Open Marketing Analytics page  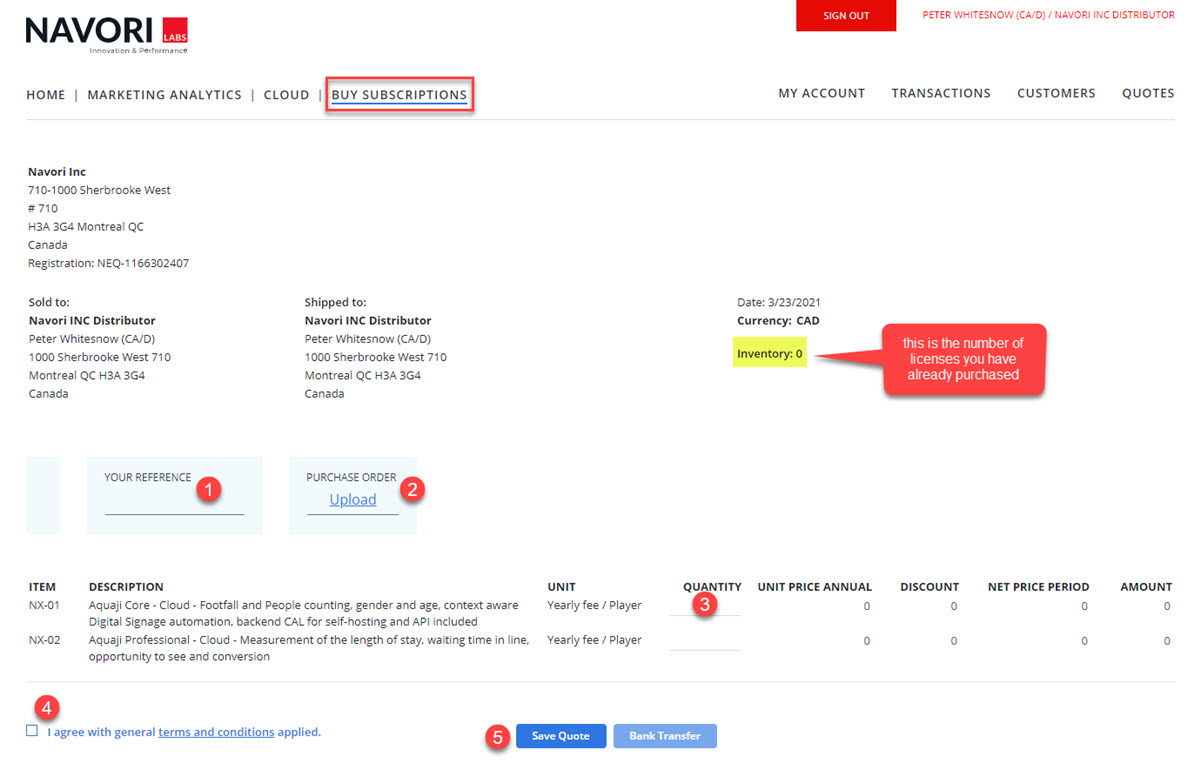(x=164, y=95)
